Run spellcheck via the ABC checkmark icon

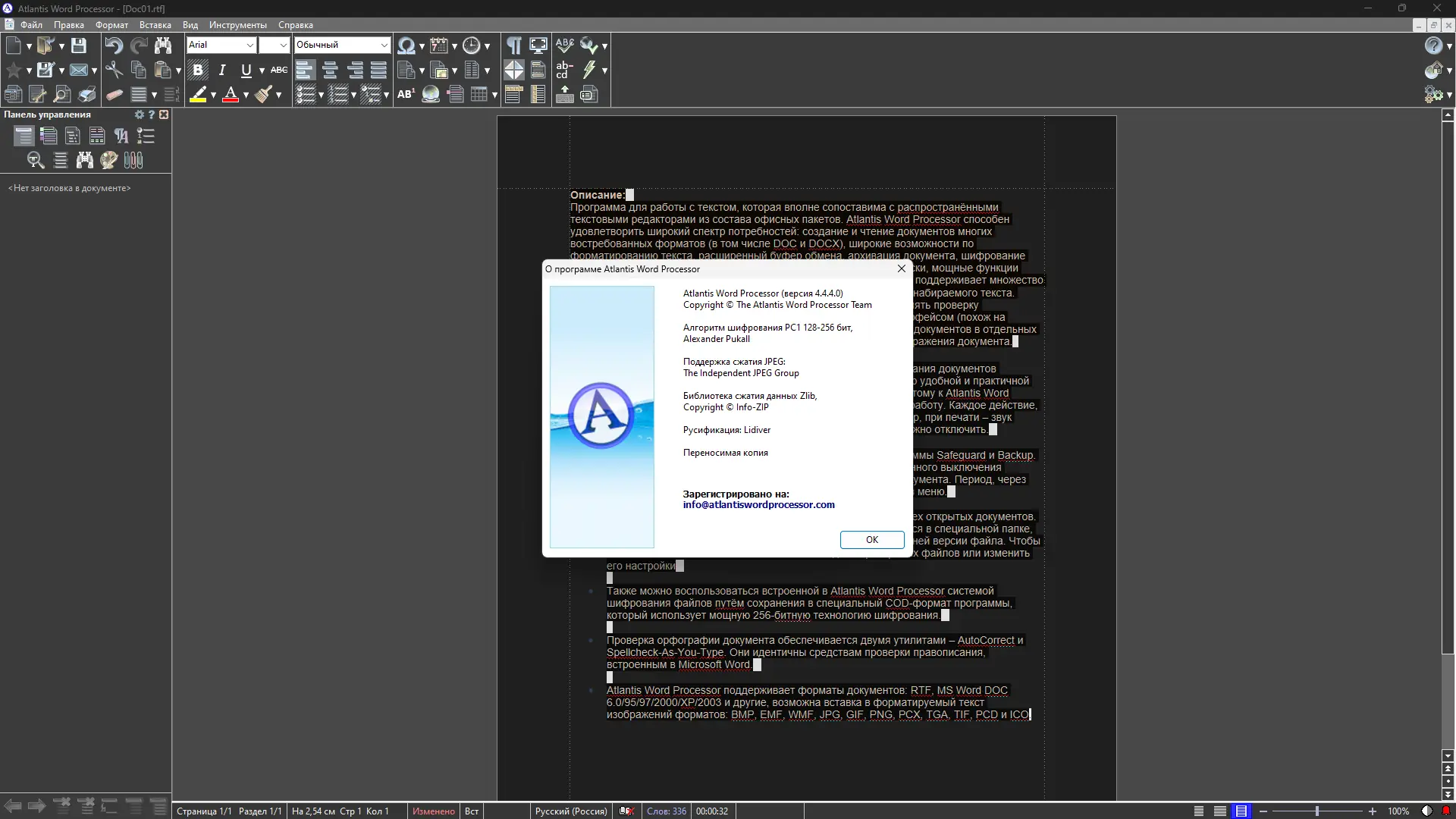coord(563,45)
